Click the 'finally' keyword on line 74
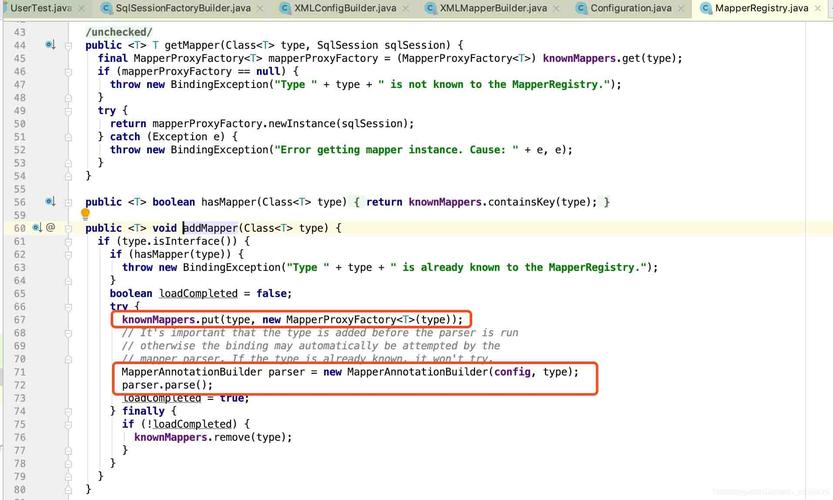 point(143,411)
